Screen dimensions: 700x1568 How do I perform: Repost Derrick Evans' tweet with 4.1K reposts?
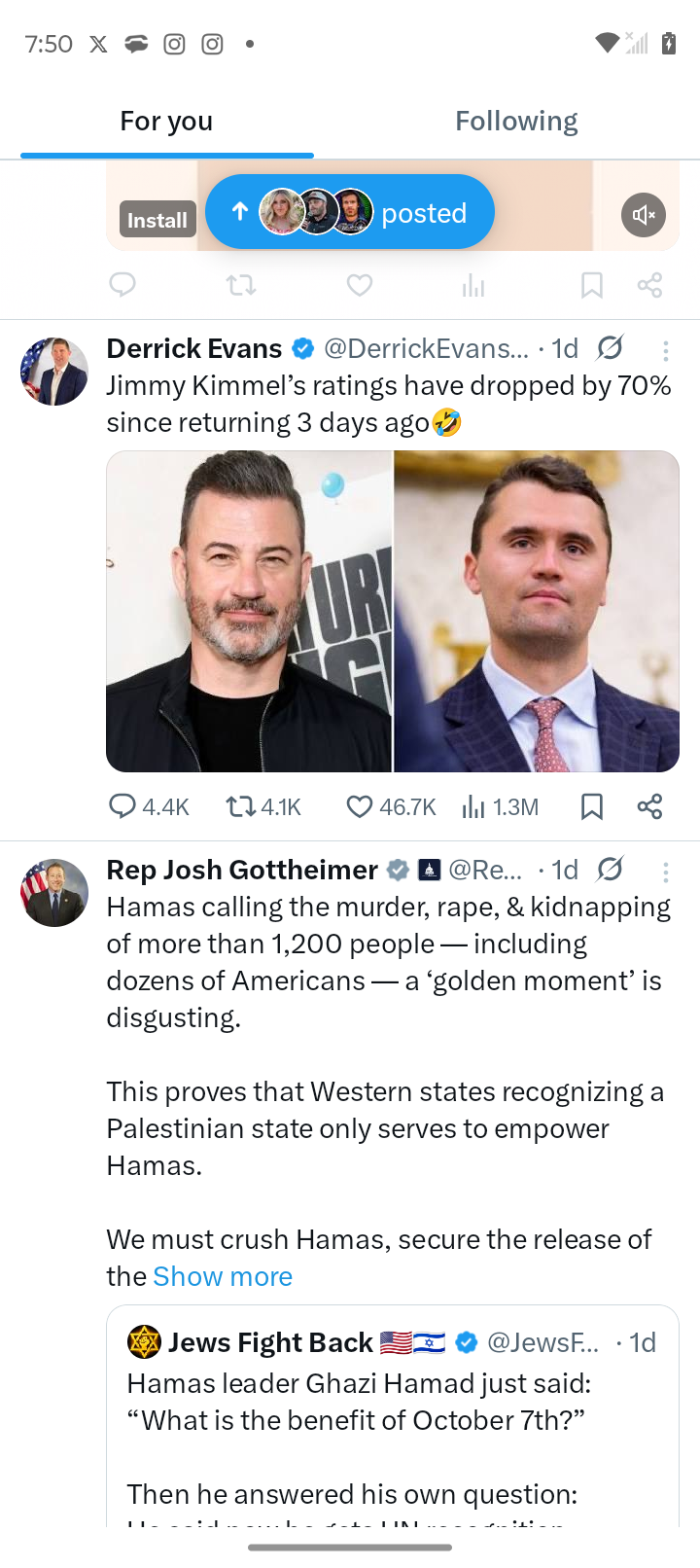point(238,806)
